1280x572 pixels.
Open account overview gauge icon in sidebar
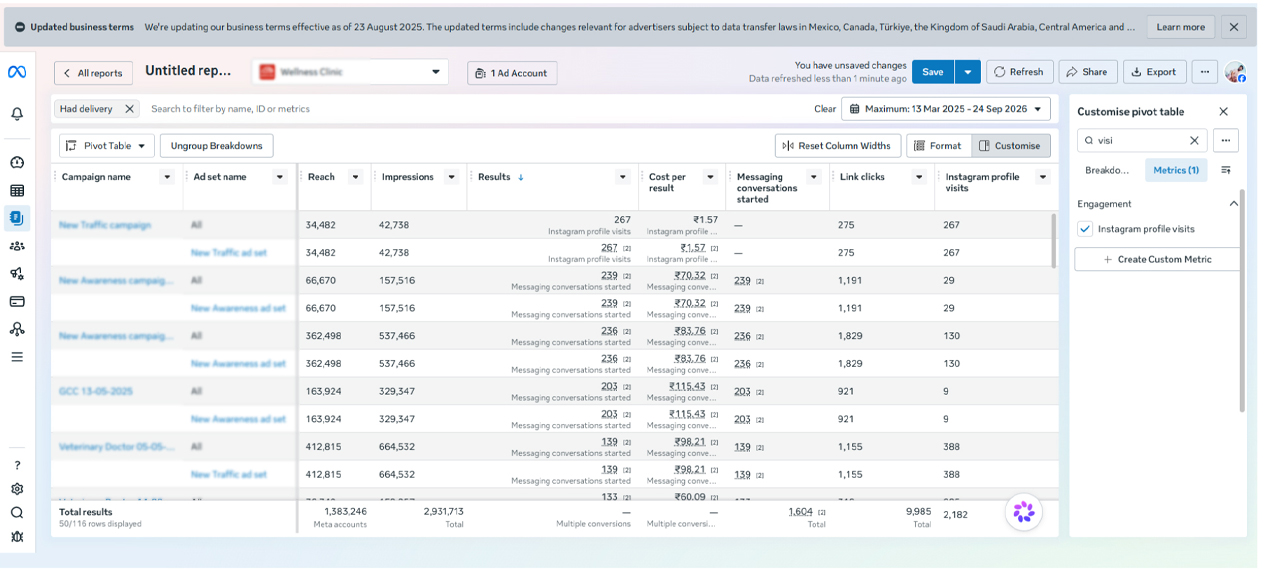click(x=17, y=162)
